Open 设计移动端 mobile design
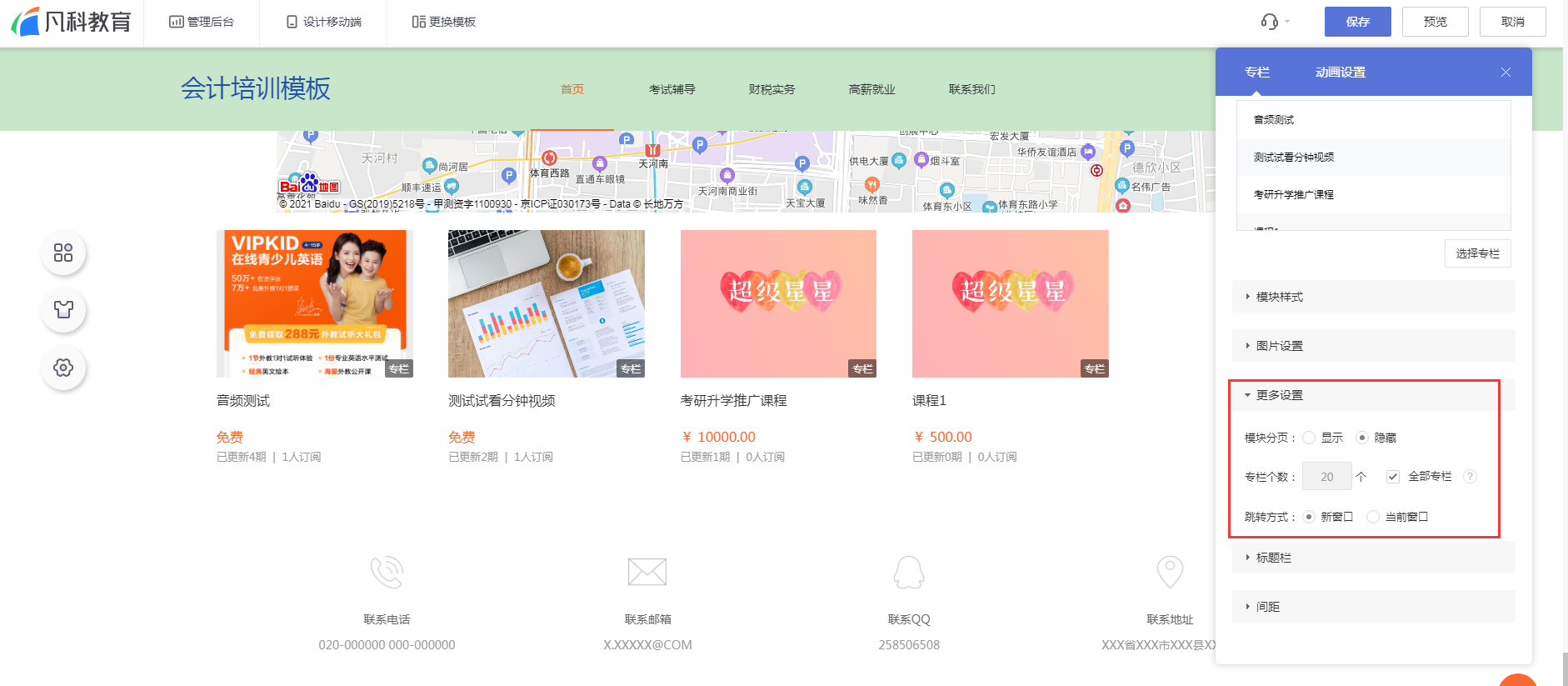Screen dimensions: 1568x686 point(324,22)
